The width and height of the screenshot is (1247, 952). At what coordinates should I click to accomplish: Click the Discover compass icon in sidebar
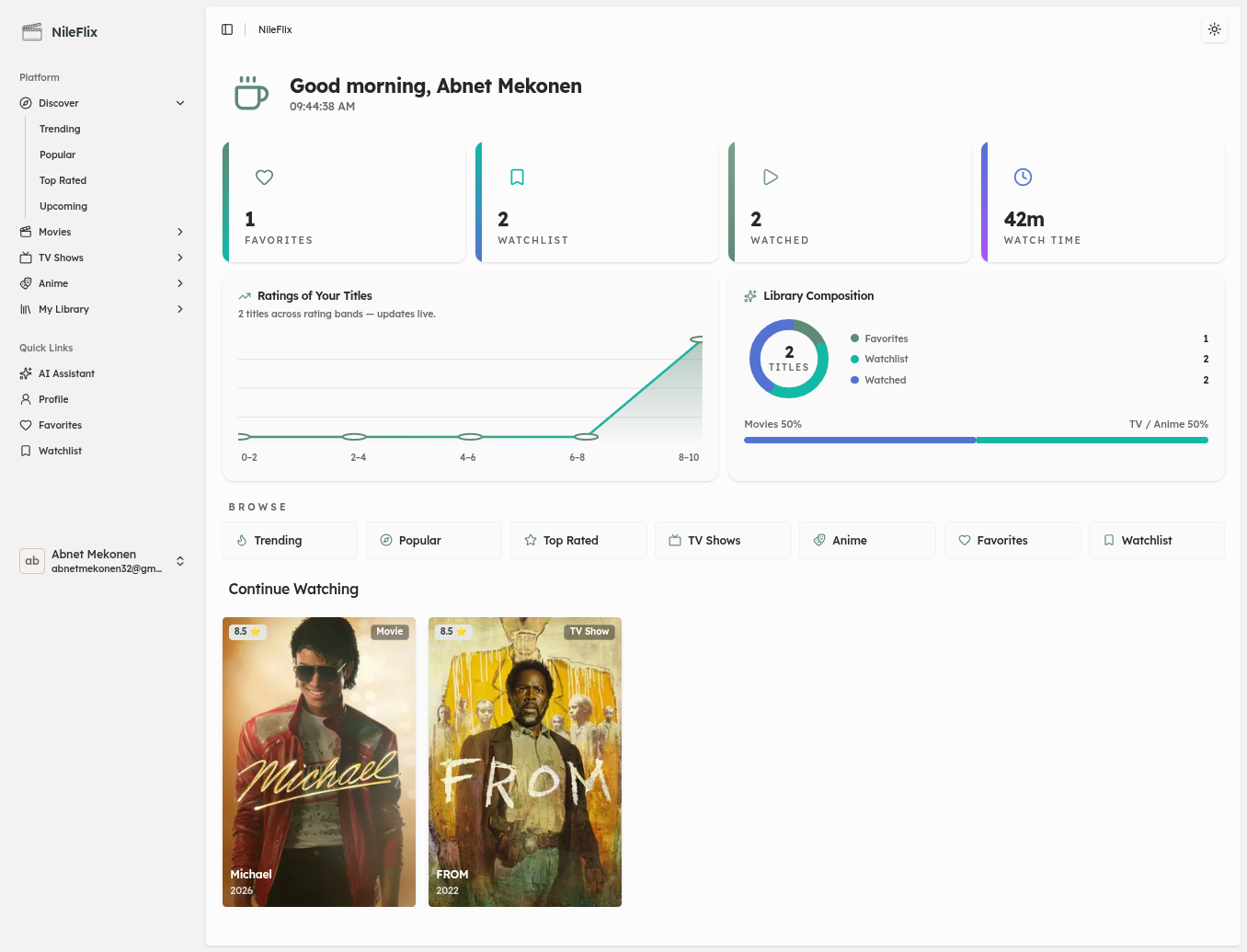pos(26,103)
